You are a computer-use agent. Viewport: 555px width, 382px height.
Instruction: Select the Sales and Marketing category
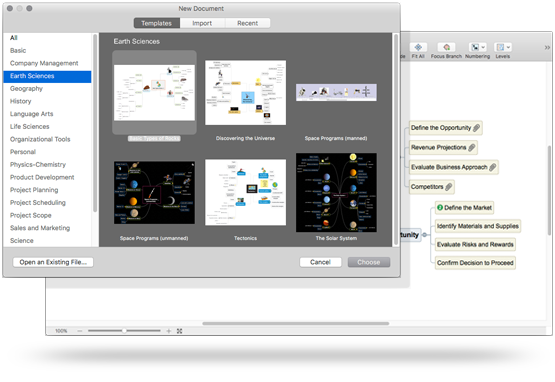47,228
